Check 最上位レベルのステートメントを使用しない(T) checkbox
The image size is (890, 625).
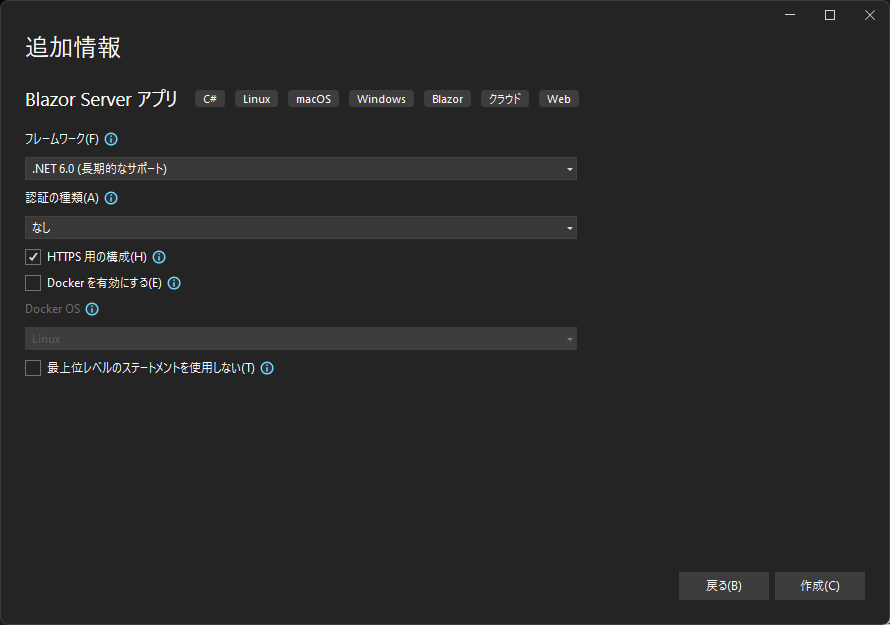pyautogui.click(x=33, y=368)
